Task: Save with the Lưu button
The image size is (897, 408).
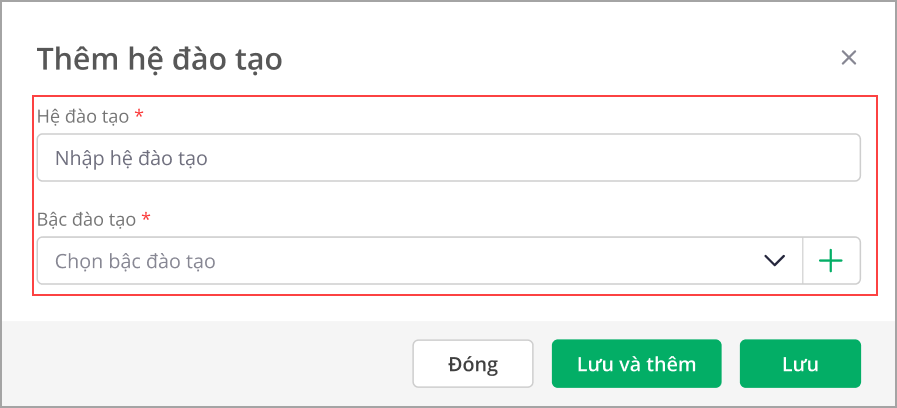Action: (x=800, y=364)
